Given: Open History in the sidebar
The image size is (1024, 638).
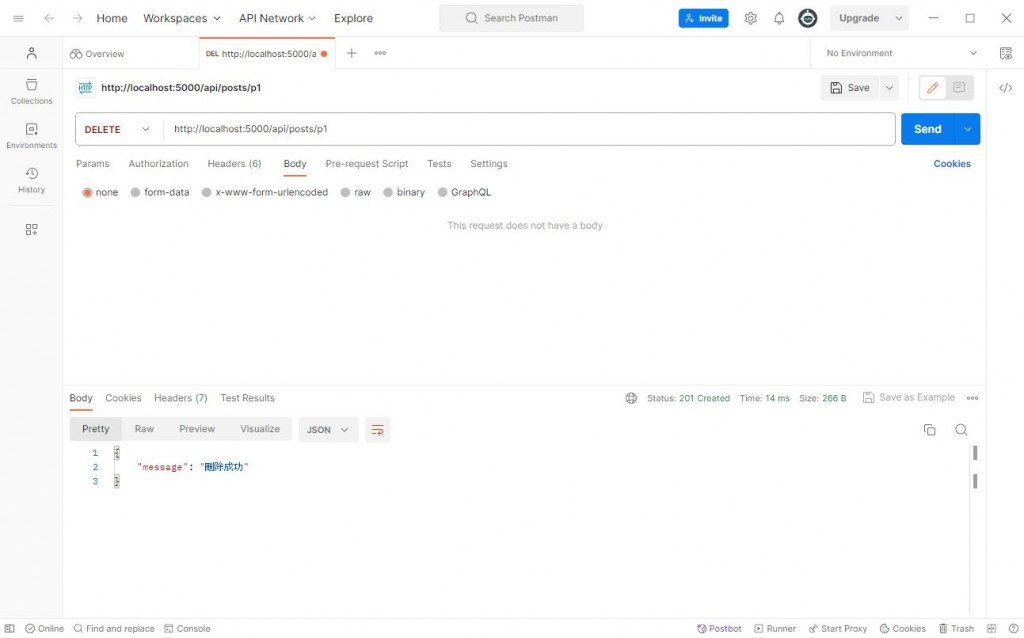Looking at the screenshot, I should (31, 180).
